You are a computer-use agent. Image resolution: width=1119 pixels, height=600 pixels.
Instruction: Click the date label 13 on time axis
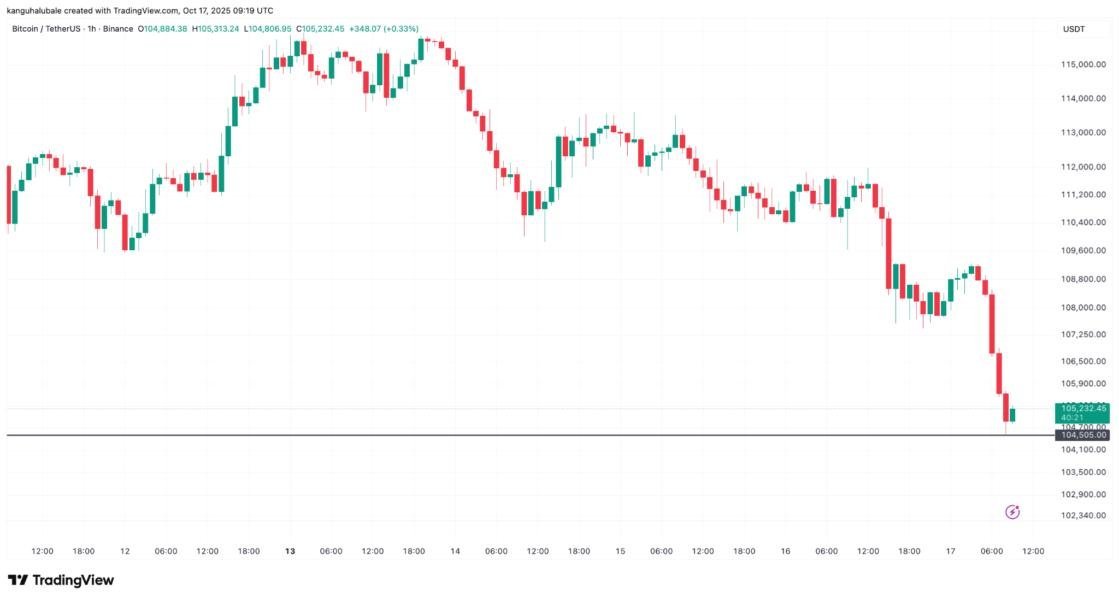coord(290,551)
